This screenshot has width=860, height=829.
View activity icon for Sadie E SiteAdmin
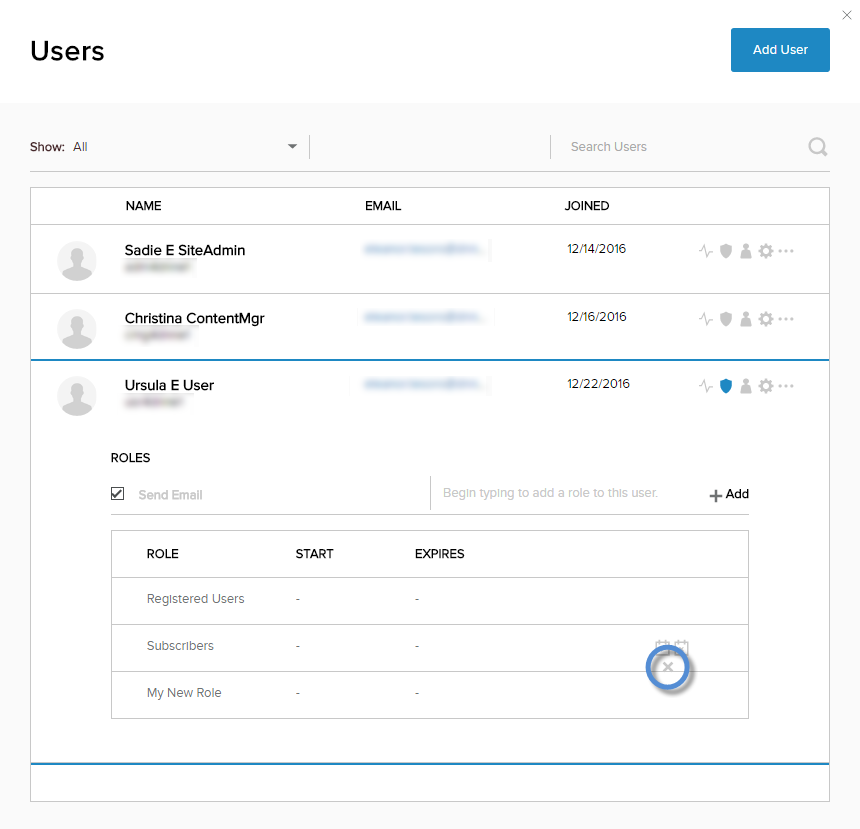[705, 251]
